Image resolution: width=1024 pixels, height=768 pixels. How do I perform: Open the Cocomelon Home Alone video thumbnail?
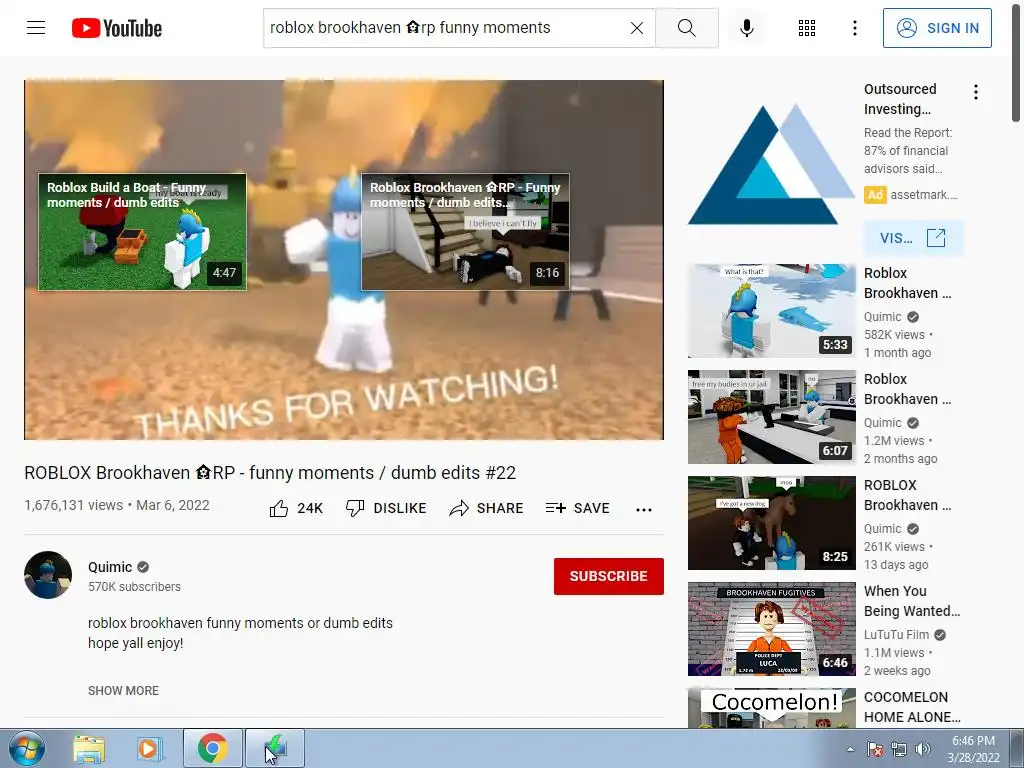point(771,708)
